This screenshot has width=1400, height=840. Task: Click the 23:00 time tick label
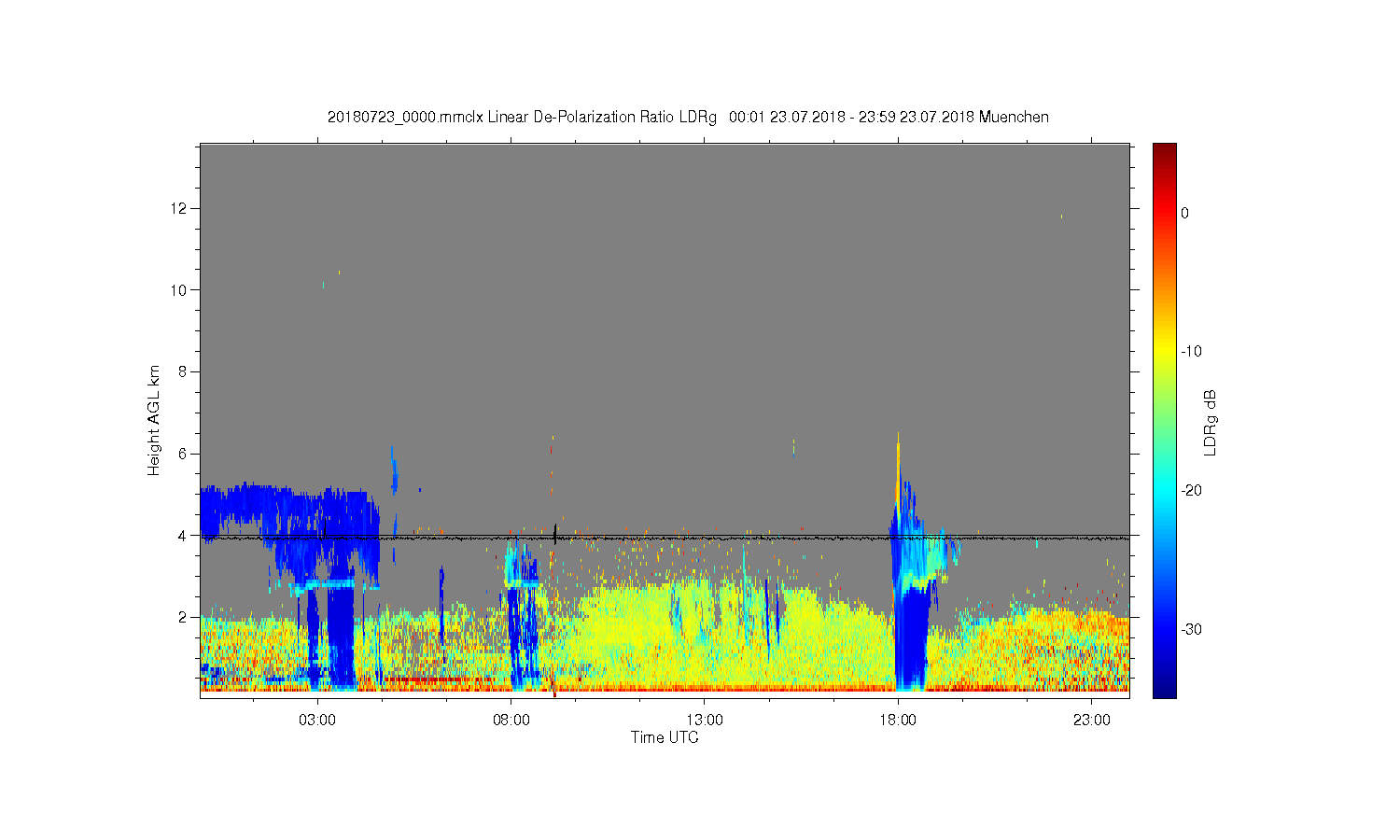[x=1092, y=721]
